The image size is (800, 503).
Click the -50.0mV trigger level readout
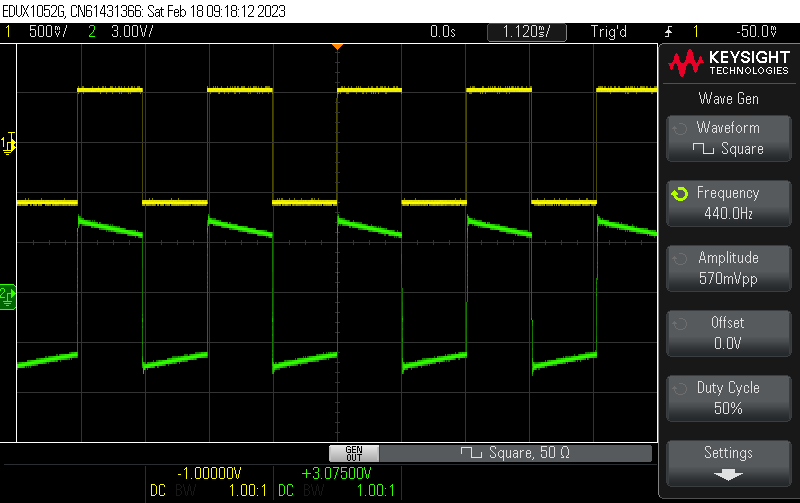757,32
